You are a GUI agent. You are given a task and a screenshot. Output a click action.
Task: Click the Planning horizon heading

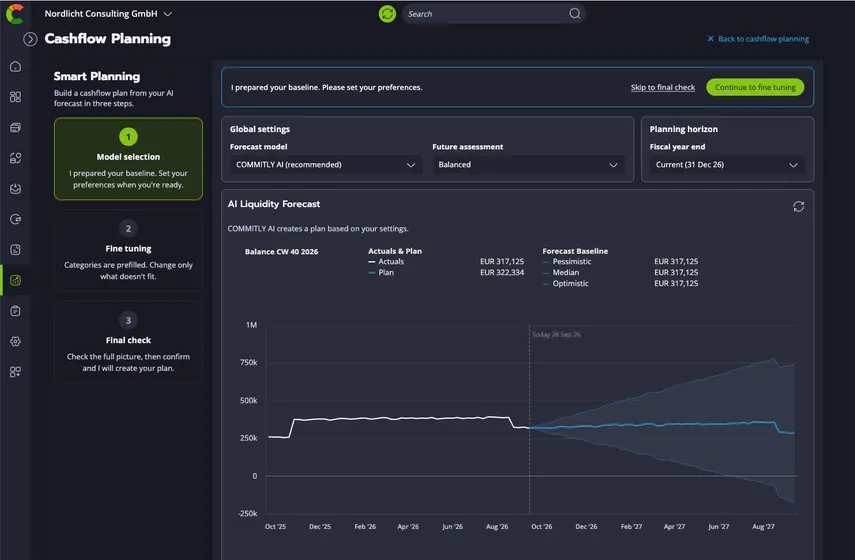(x=683, y=129)
